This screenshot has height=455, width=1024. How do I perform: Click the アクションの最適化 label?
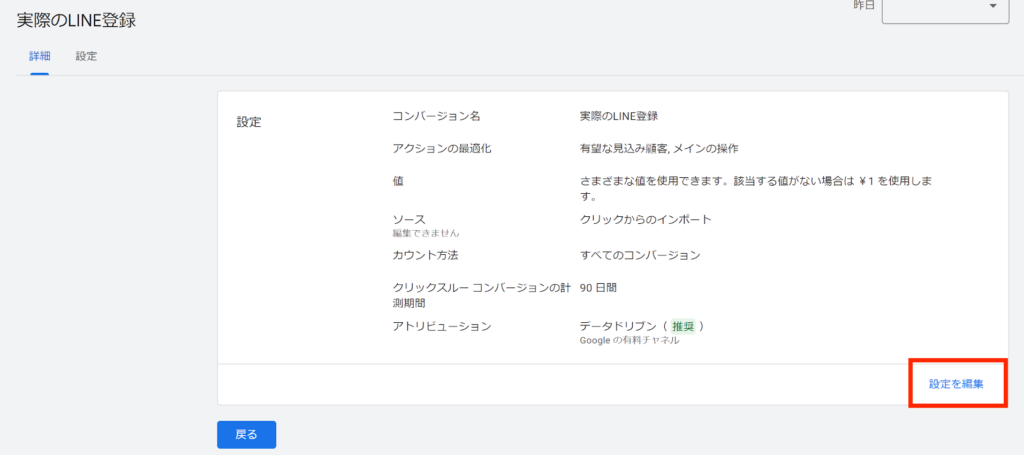click(442, 148)
